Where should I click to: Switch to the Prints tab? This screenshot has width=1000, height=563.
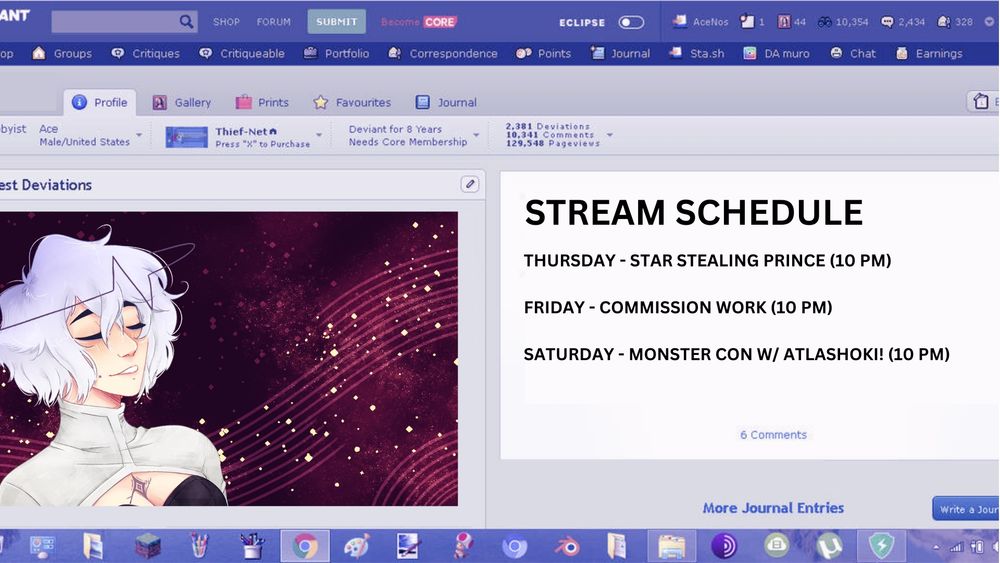[x=261, y=102]
